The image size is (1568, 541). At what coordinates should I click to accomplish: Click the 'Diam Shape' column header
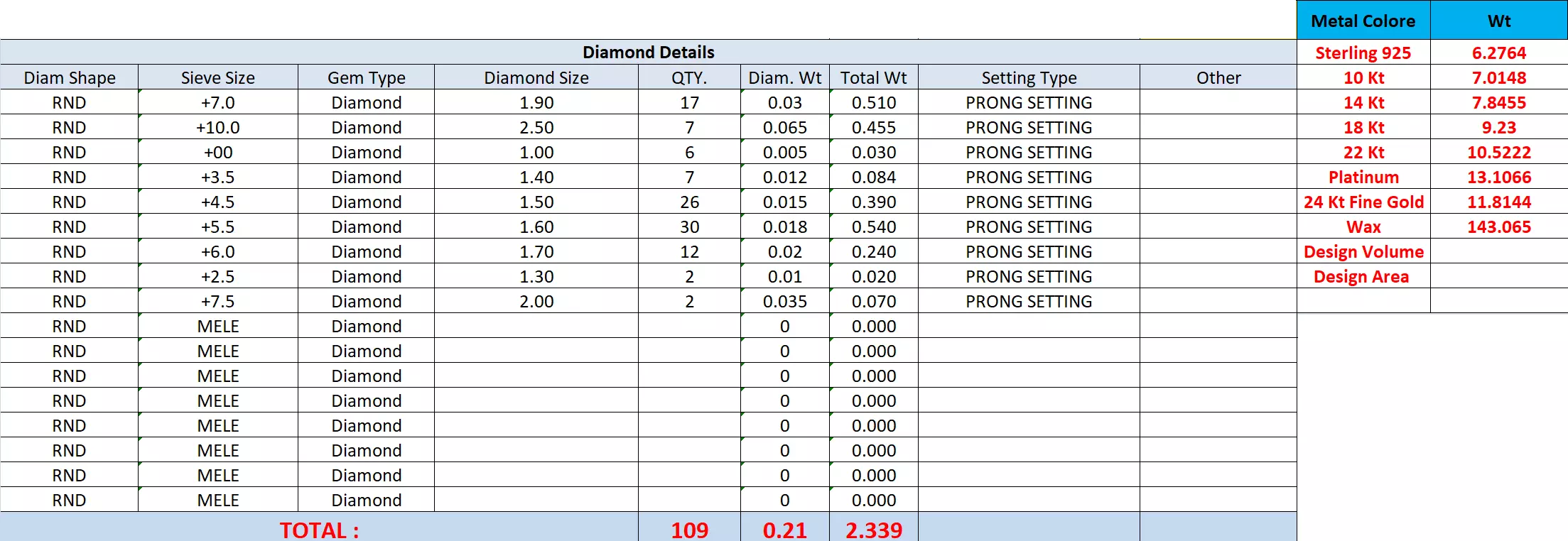coord(69,77)
